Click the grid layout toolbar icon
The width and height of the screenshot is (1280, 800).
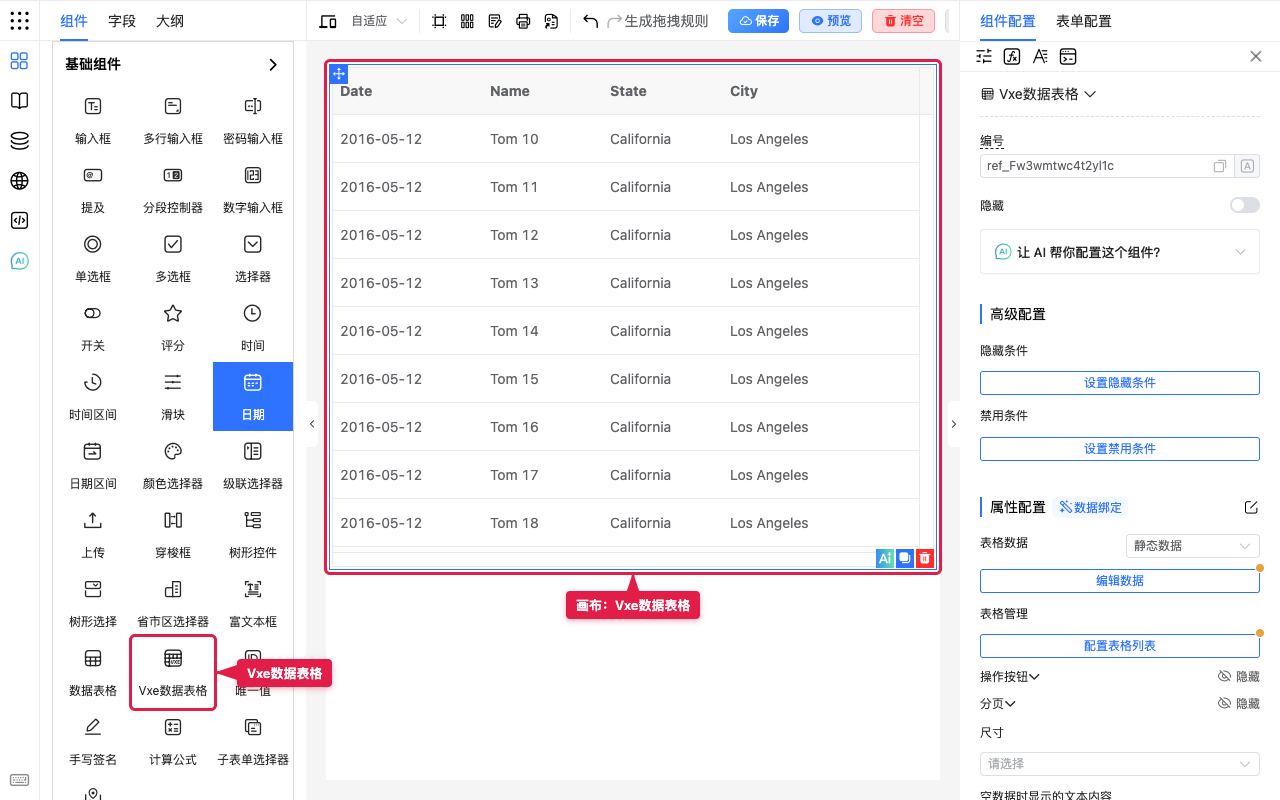pyautogui.click(x=467, y=21)
